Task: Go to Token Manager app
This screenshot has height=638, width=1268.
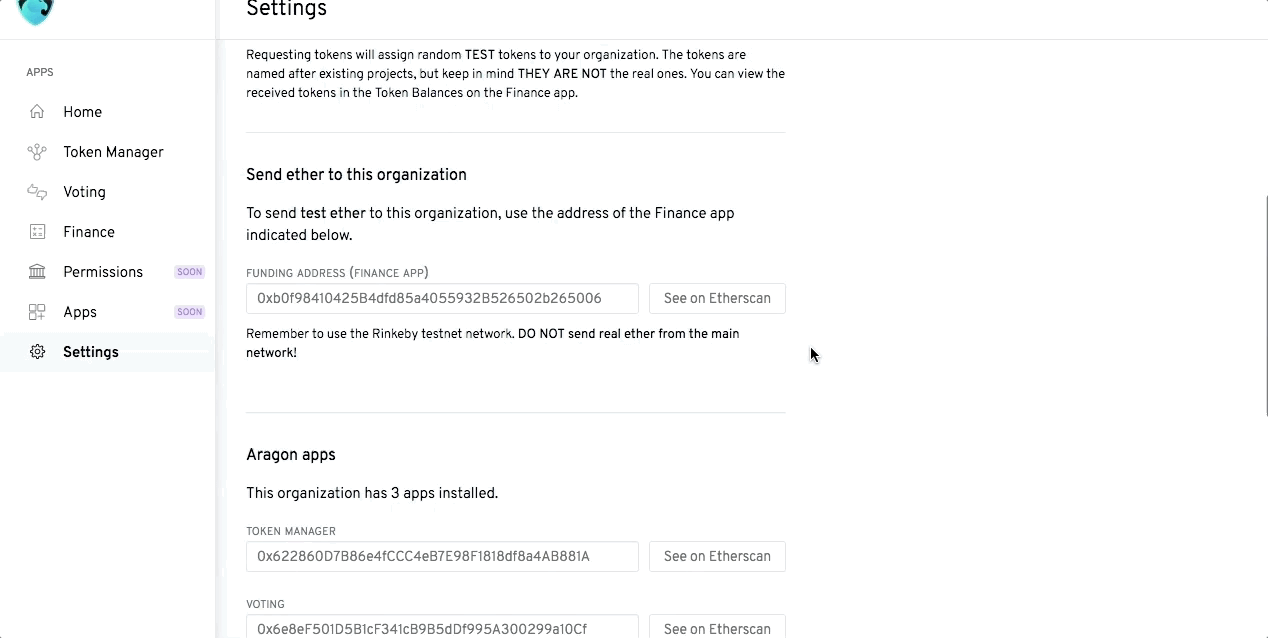Action: click(x=113, y=152)
